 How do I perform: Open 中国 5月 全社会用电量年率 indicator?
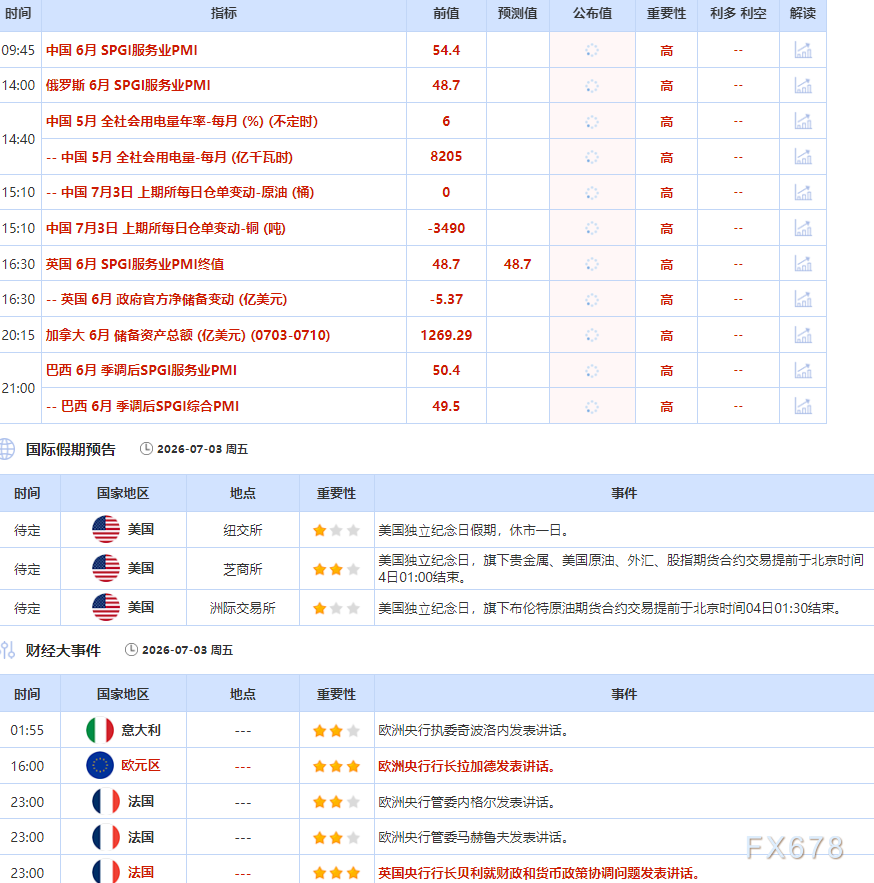tap(182, 121)
